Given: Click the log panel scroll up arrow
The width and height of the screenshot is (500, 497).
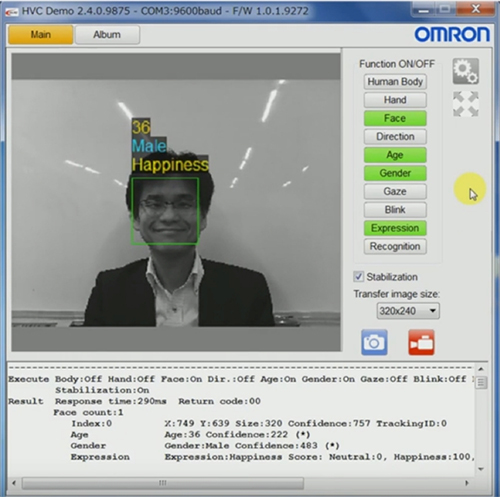Looking at the screenshot, I should (481, 369).
